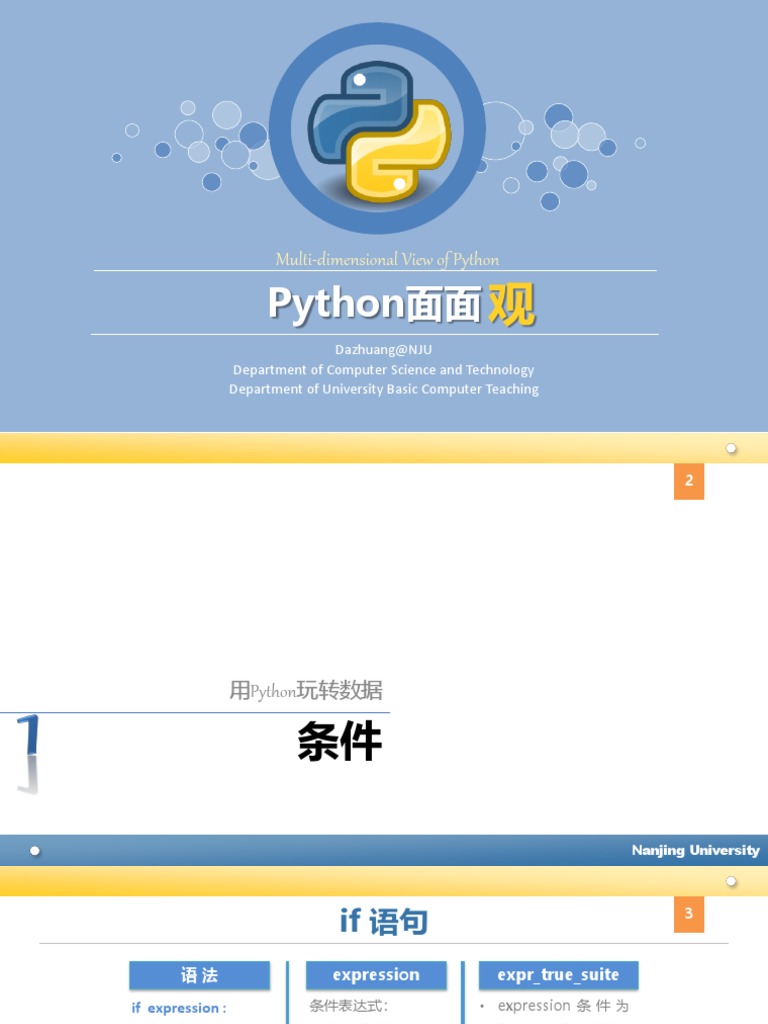Click the title 'Python面面观'
Image resolution: width=768 pixels, height=1024 pixels.
[402, 304]
